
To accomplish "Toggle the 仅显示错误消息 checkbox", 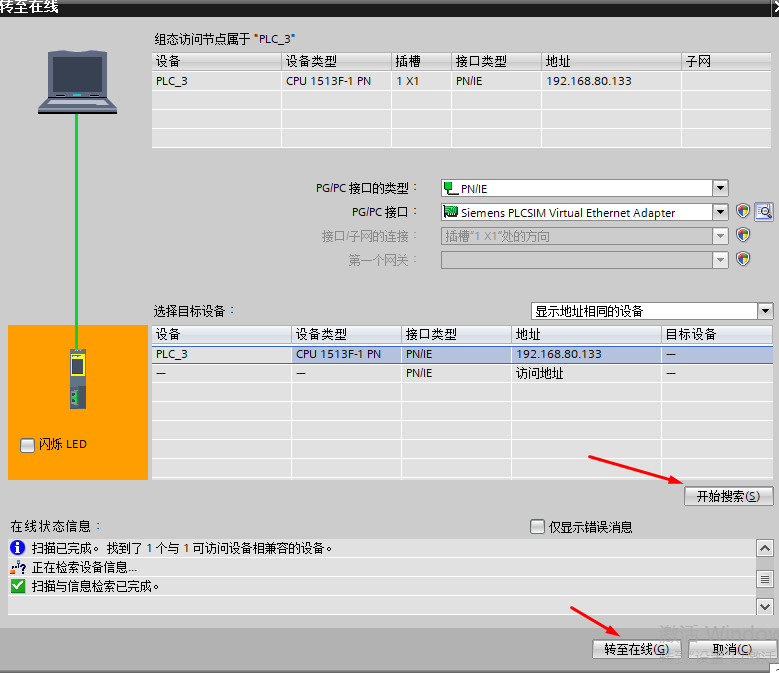I will coord(538,527).
